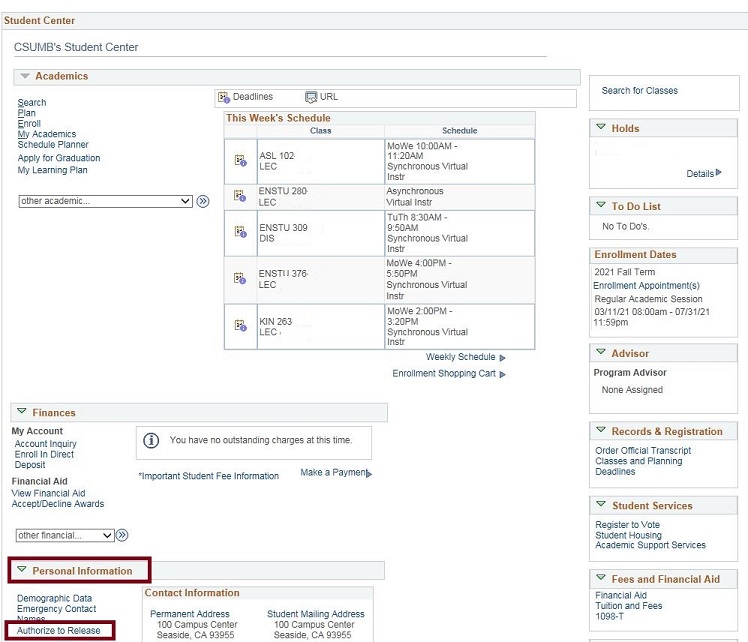Click the Holds Details arrow icon
748x642 pixels.
click(x=719, y=173)
